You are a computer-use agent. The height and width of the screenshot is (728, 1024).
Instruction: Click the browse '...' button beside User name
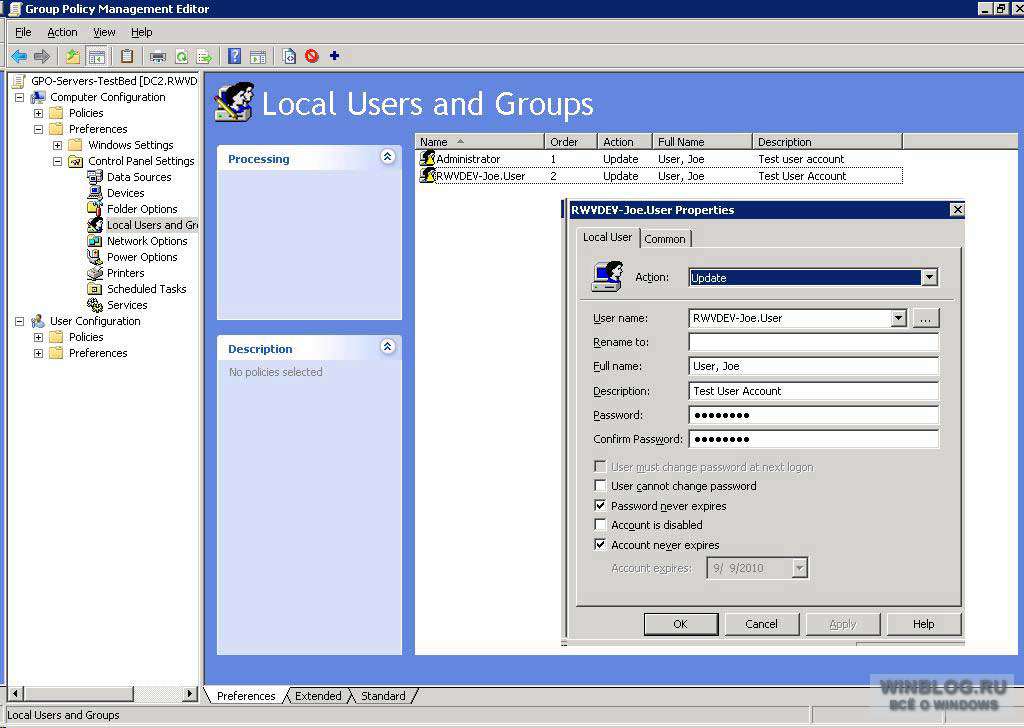pos(925,319)
